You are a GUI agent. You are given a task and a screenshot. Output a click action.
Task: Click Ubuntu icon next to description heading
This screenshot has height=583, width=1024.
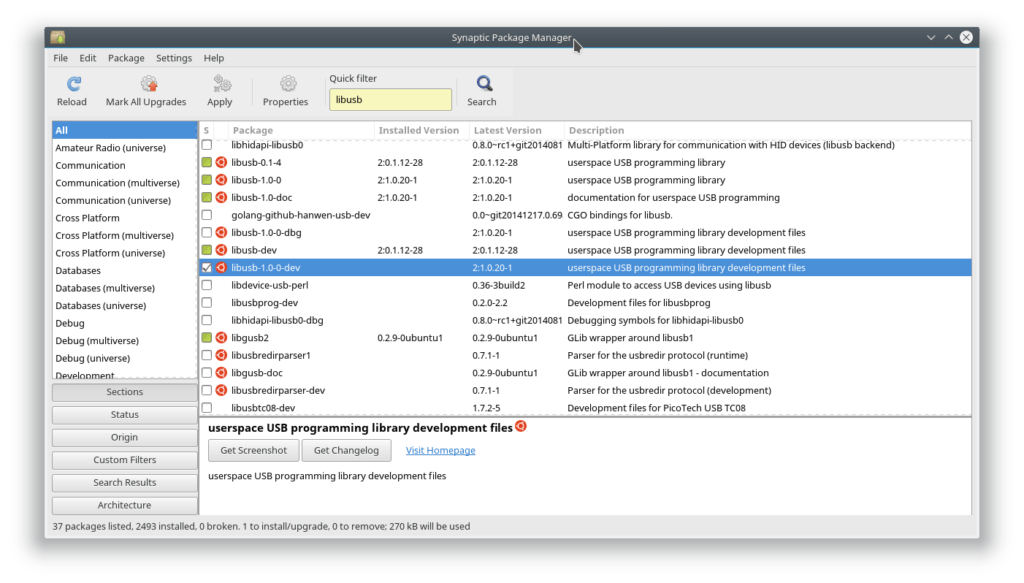(520, 426)
